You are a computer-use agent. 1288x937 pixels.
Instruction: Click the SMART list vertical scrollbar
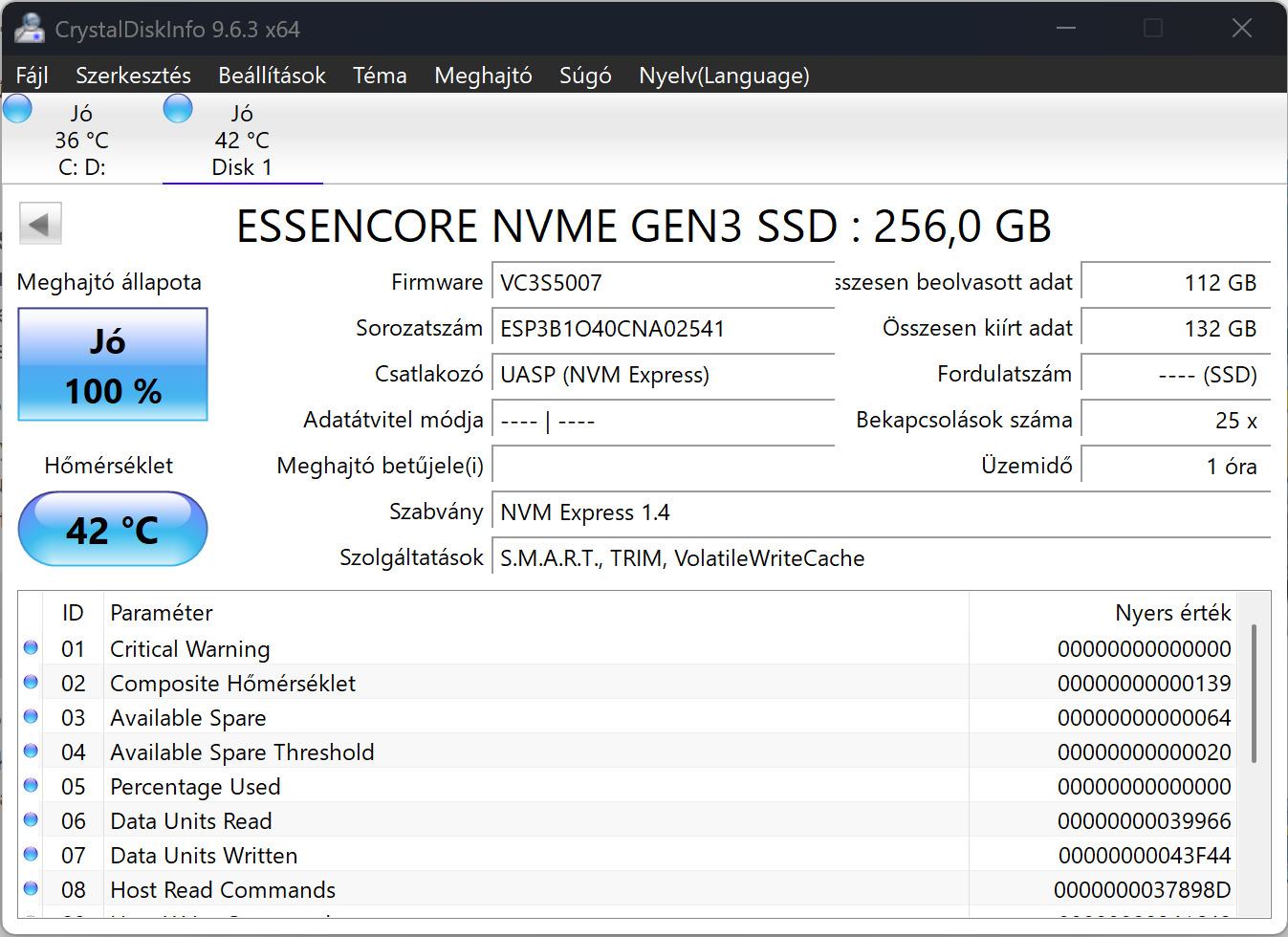1253,692
